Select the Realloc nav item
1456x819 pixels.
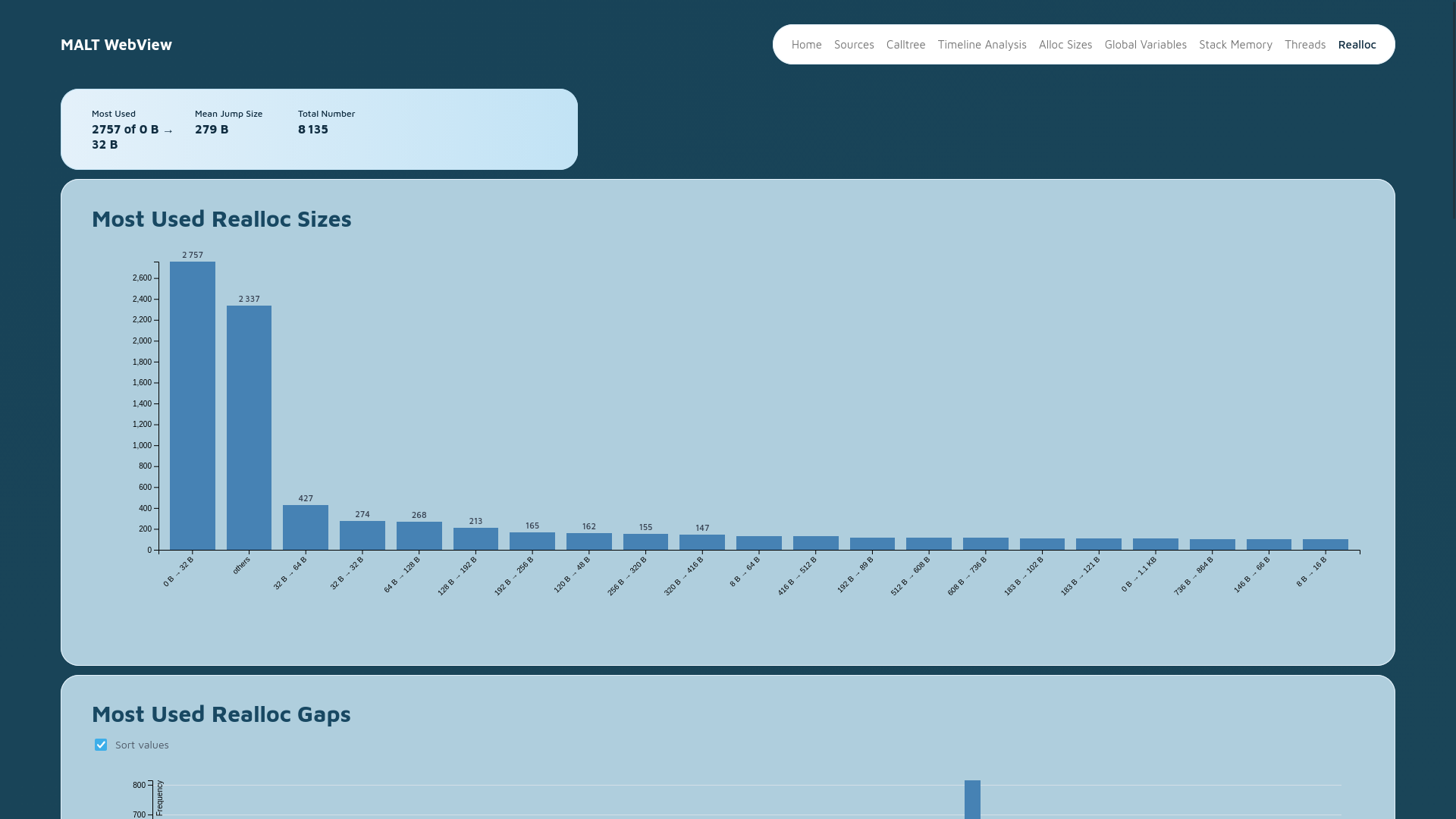click(x=1357, y=45)
